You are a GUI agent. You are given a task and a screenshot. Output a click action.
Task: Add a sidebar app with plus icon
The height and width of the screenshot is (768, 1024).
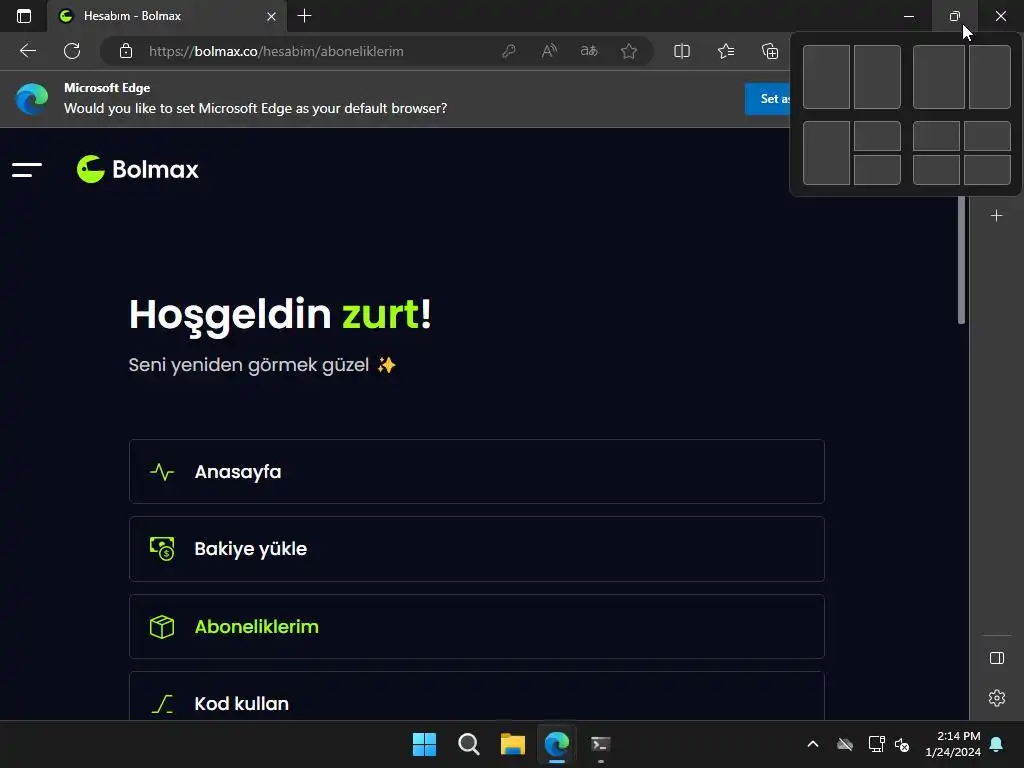point(997,216)
